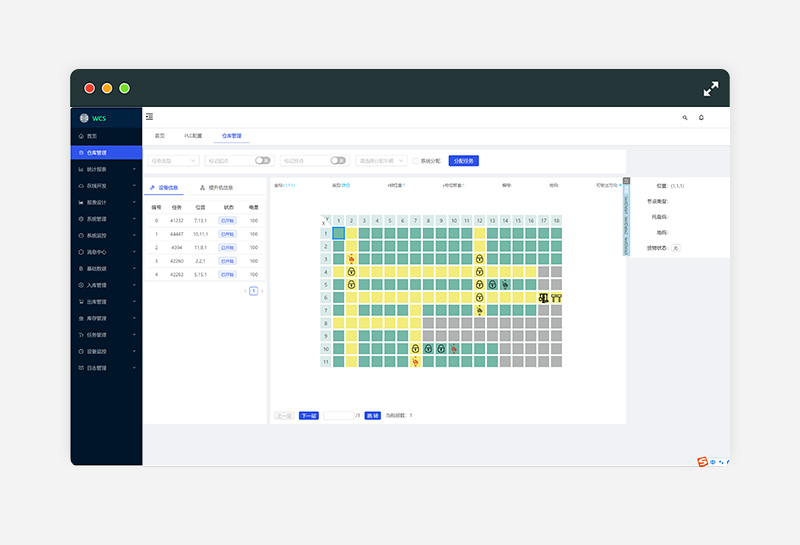Expand the 统计报表 sidebar menu
The width and height of the screenshot is (800, 545).
click(106, 169)
